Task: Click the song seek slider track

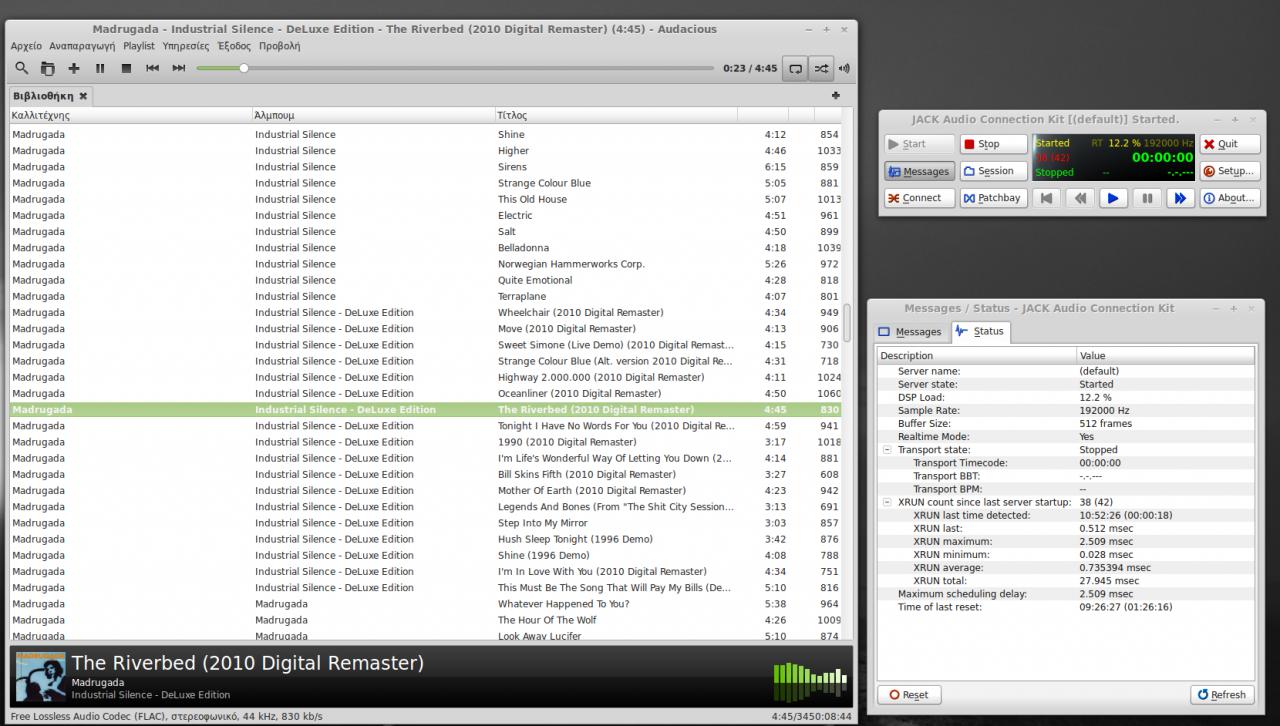Action: (x=480, y=68)
